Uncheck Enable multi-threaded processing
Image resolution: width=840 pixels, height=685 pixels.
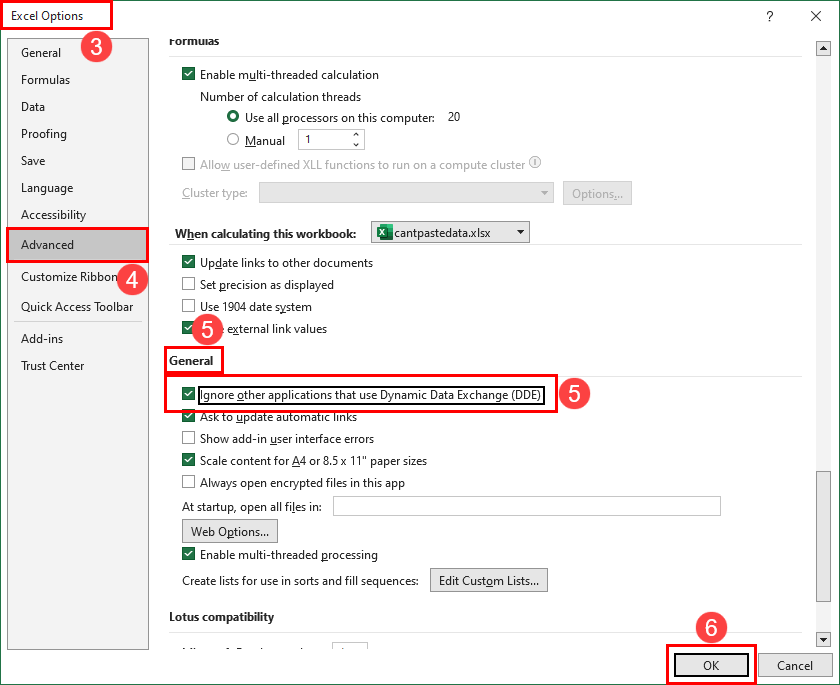coord(188,554)
